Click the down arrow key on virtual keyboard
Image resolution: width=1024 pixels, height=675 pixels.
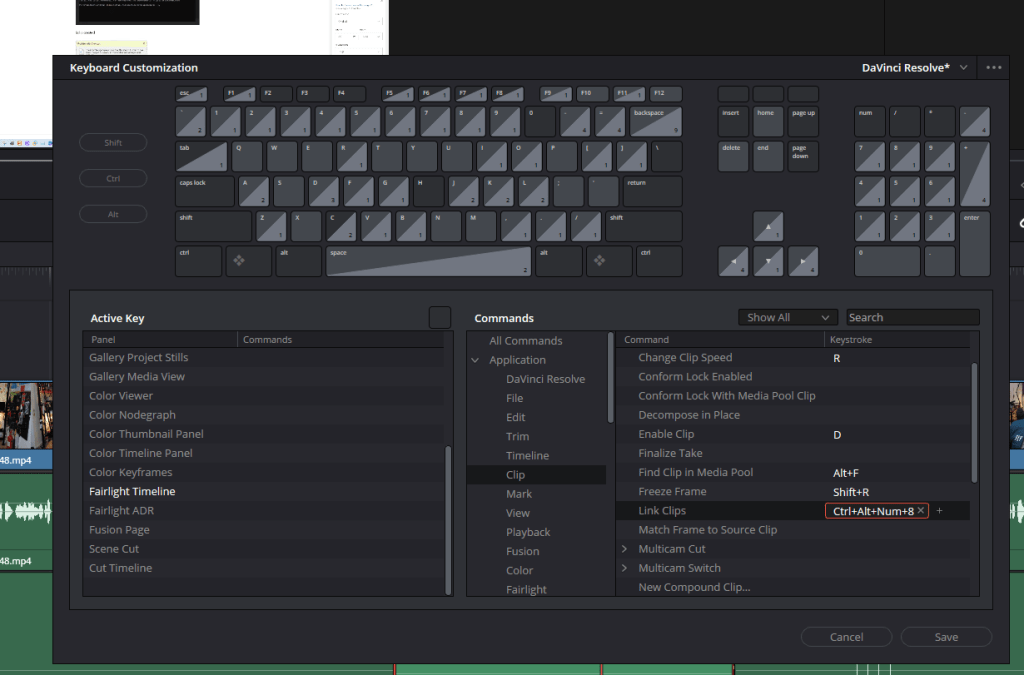pos(768,261)
